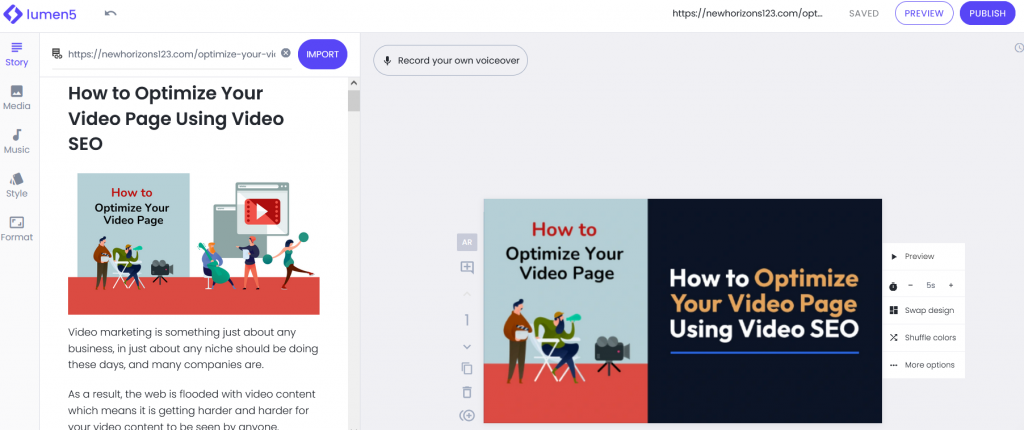The width and height of the screenshot is (1024, 430).
Task: Open More options for scene
Action: [922, 365]
